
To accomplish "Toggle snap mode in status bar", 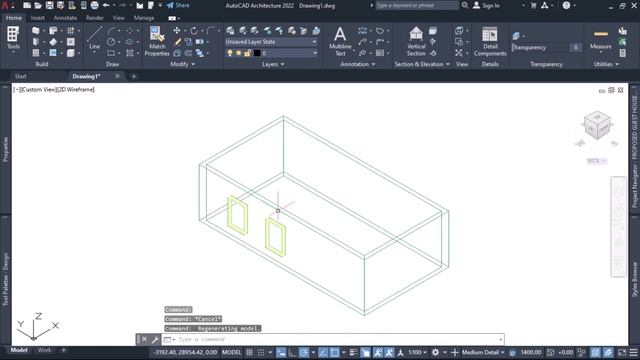I will pos(261,352).
